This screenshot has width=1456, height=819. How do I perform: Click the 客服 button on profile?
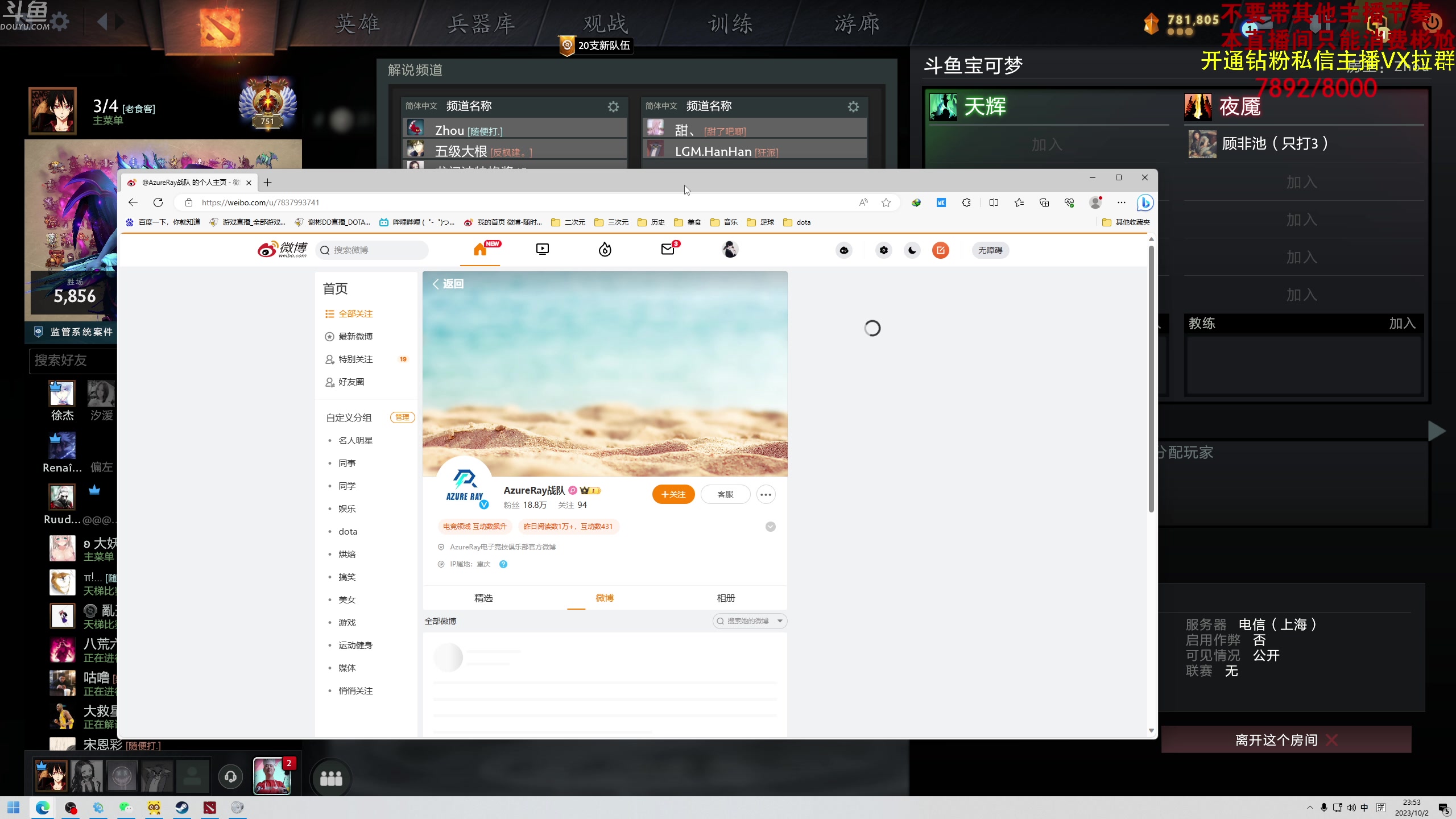(725, 494)
